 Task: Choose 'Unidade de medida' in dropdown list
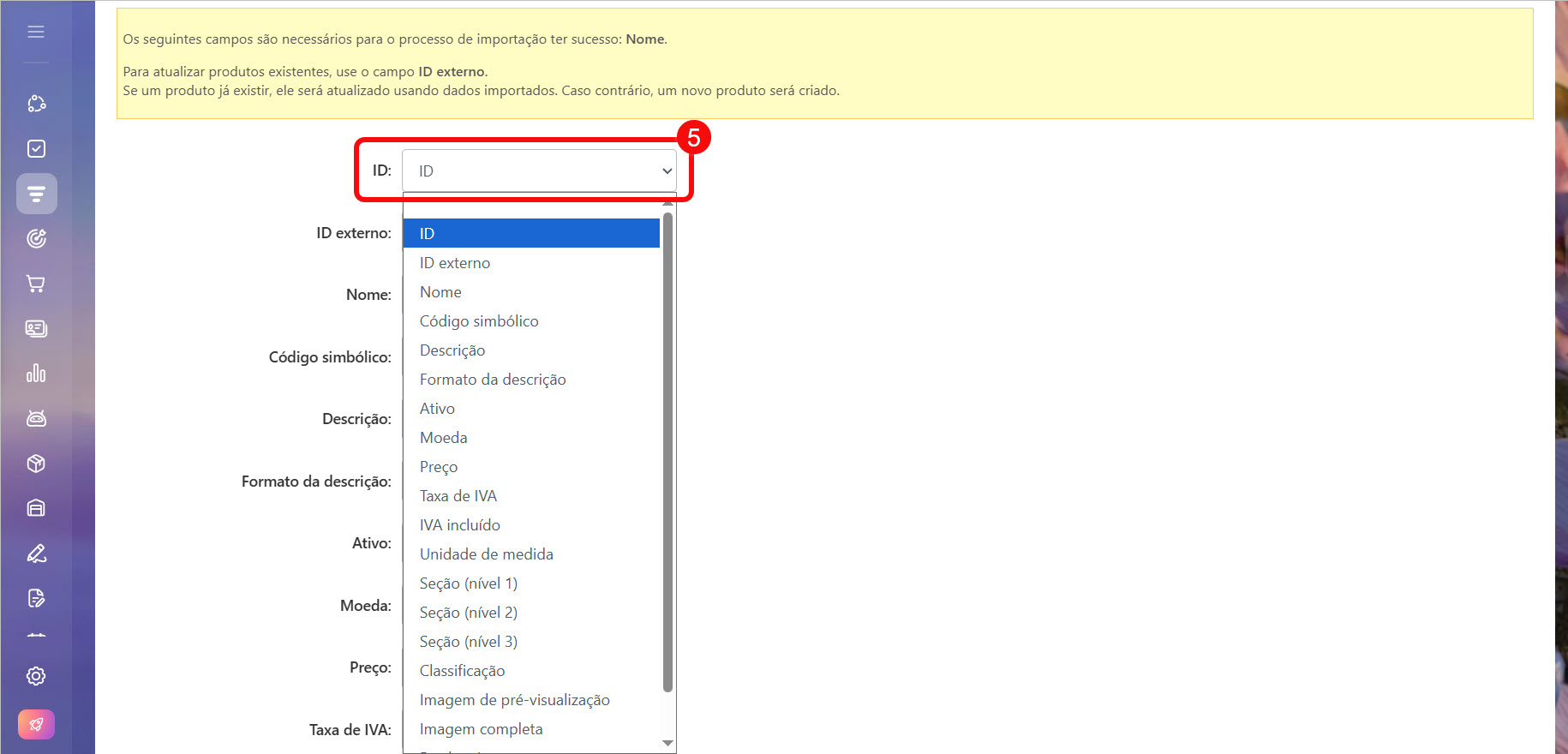[x=486, y=554]
